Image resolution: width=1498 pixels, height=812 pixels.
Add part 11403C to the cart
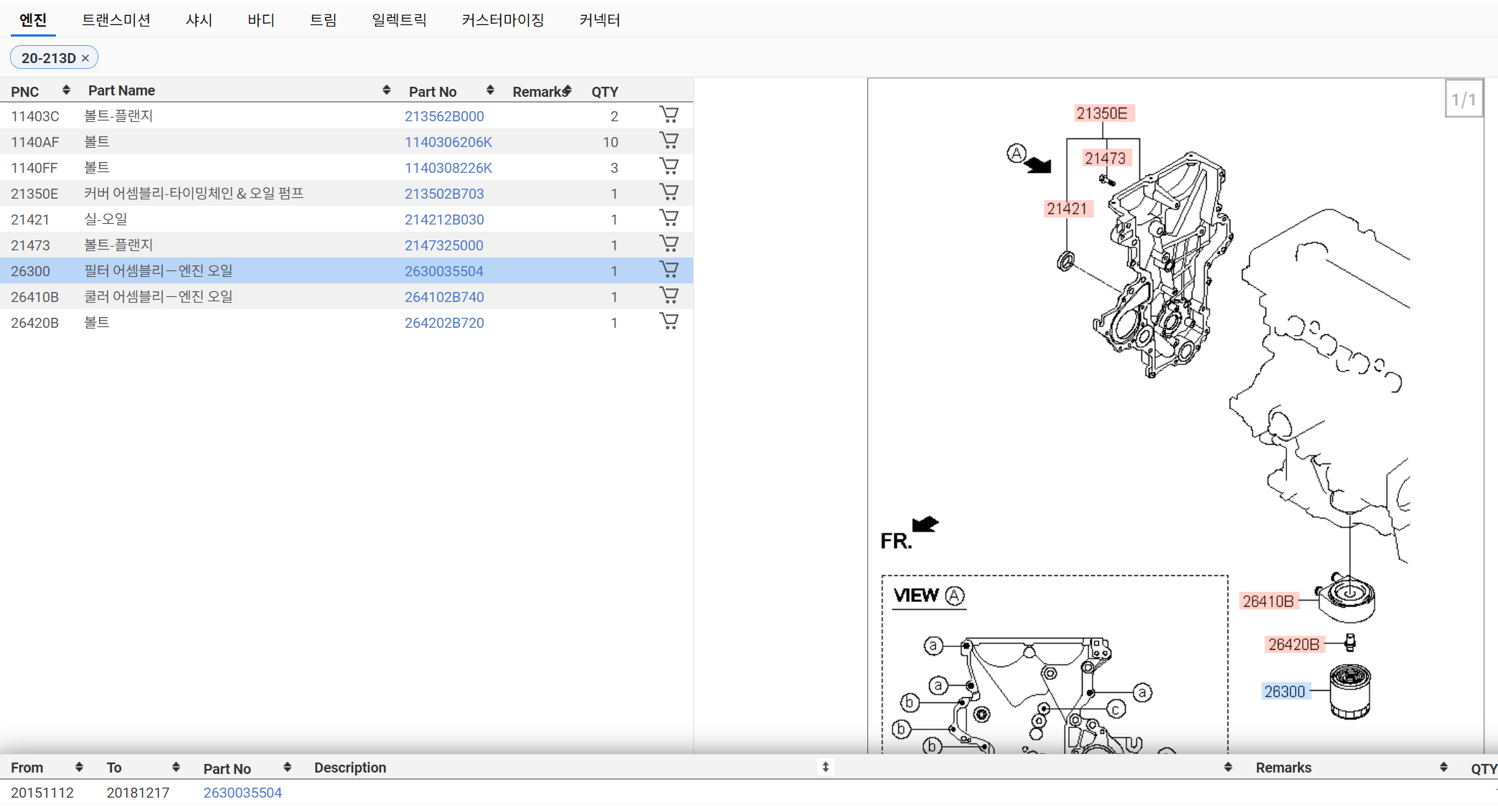coord(669,115)
